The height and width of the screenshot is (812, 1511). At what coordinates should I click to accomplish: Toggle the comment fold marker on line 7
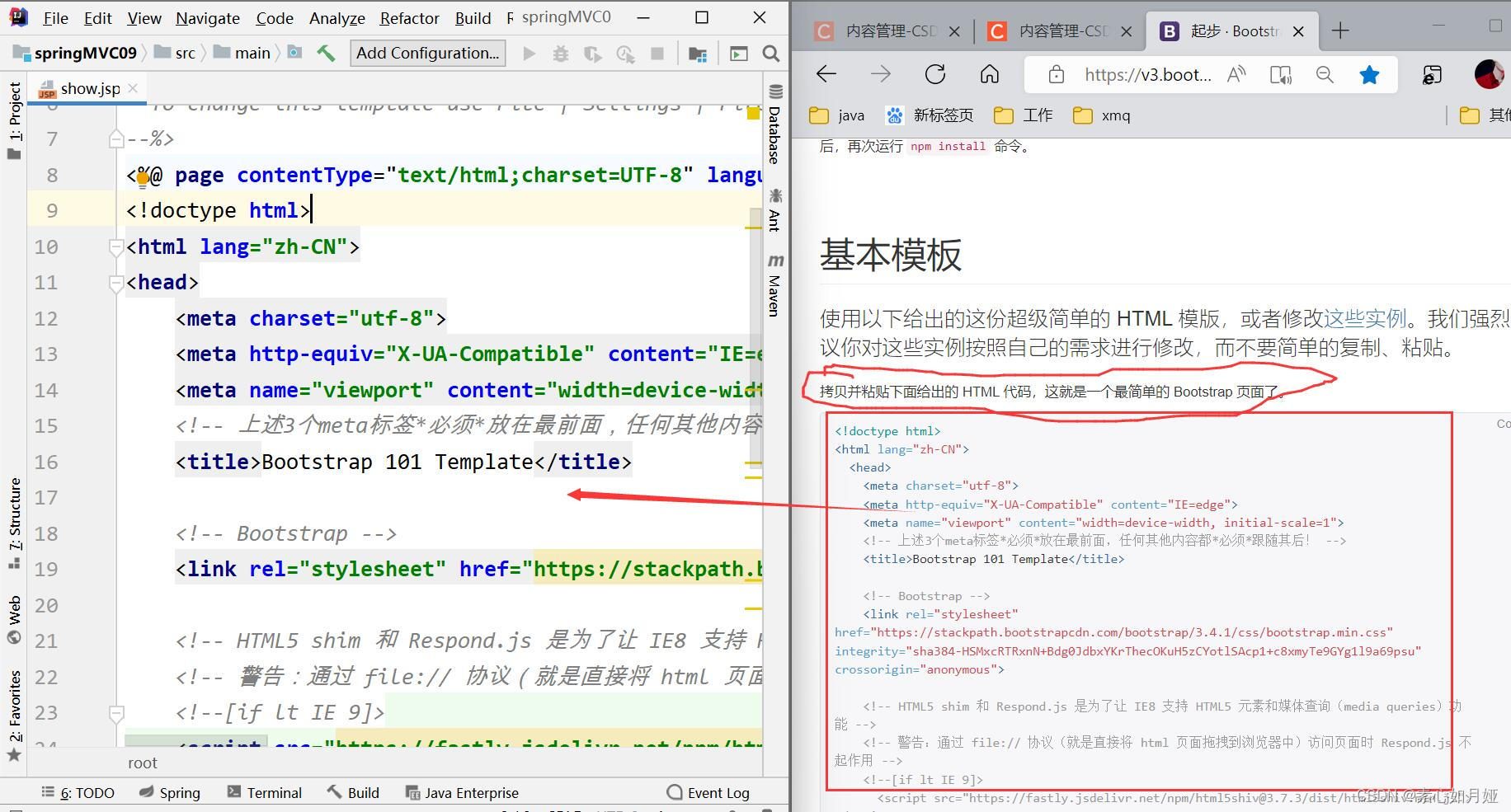pos(116,139)
